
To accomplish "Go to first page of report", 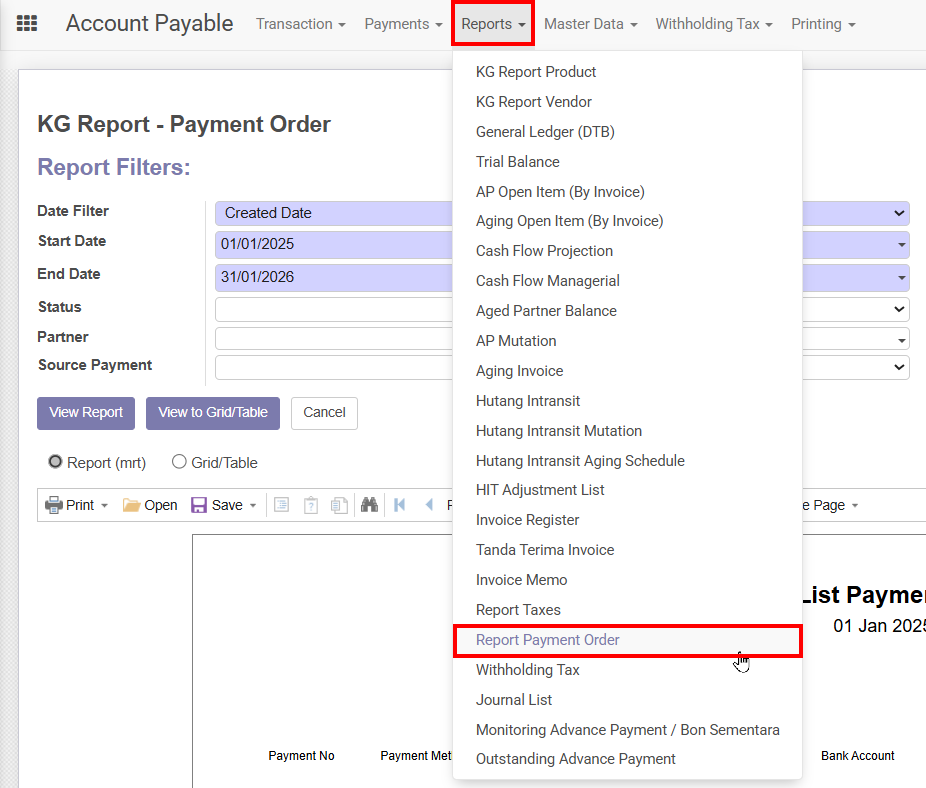I will click(400, 505).
